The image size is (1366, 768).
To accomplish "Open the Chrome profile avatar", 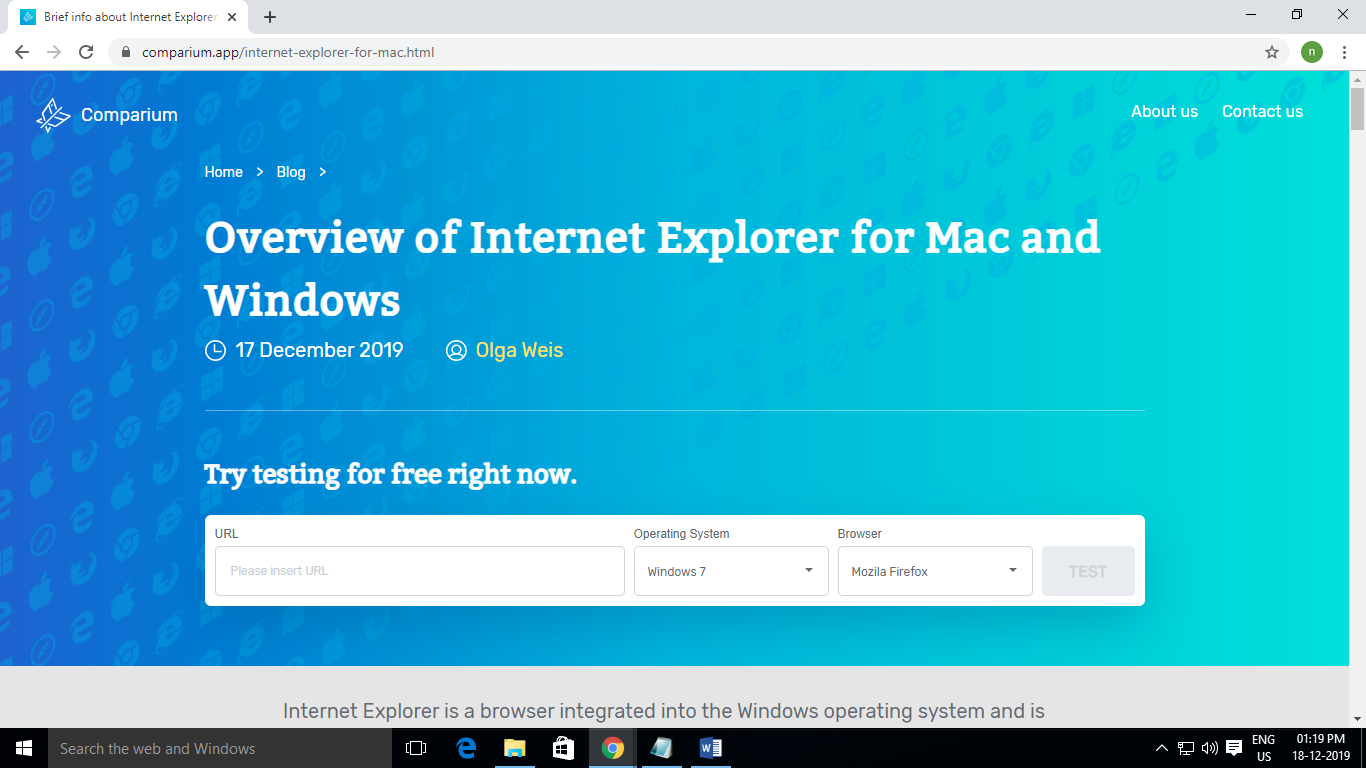I will click(x=1311, y=52).
